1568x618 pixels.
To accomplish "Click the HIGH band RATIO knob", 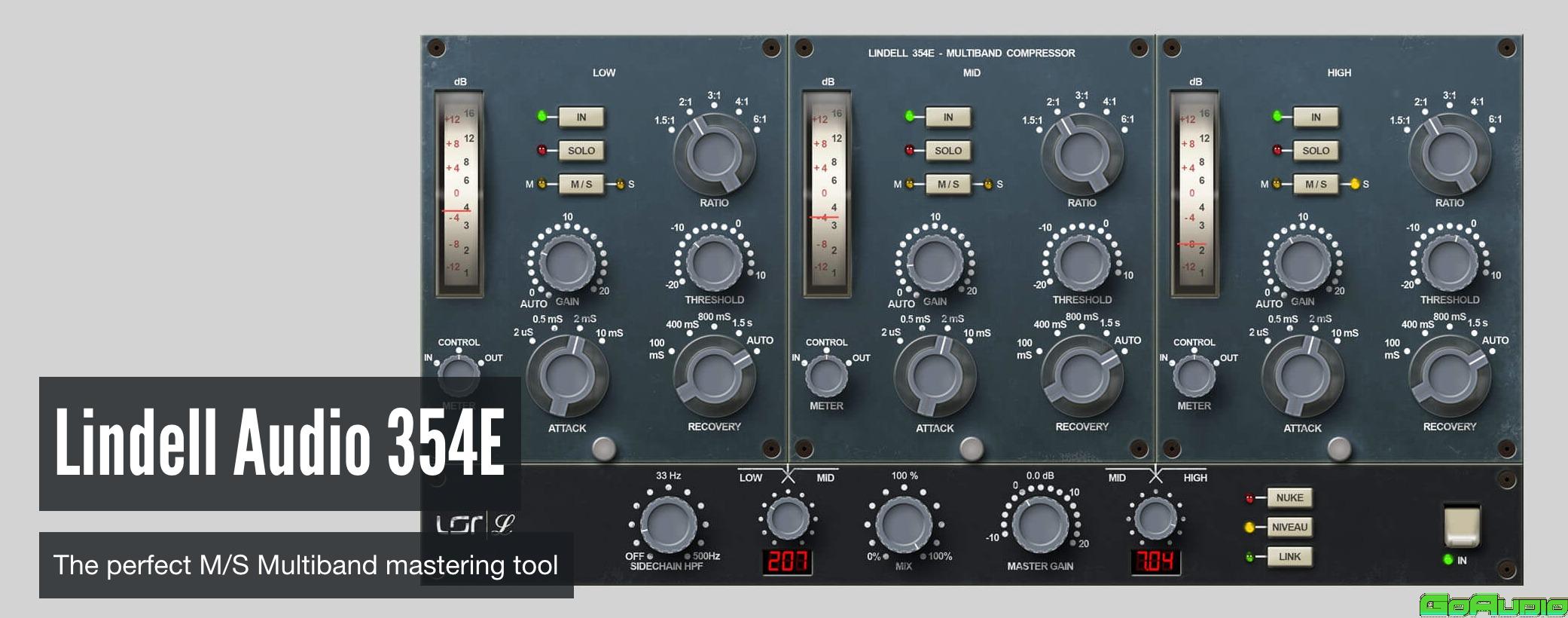I will pos(1449,154).
